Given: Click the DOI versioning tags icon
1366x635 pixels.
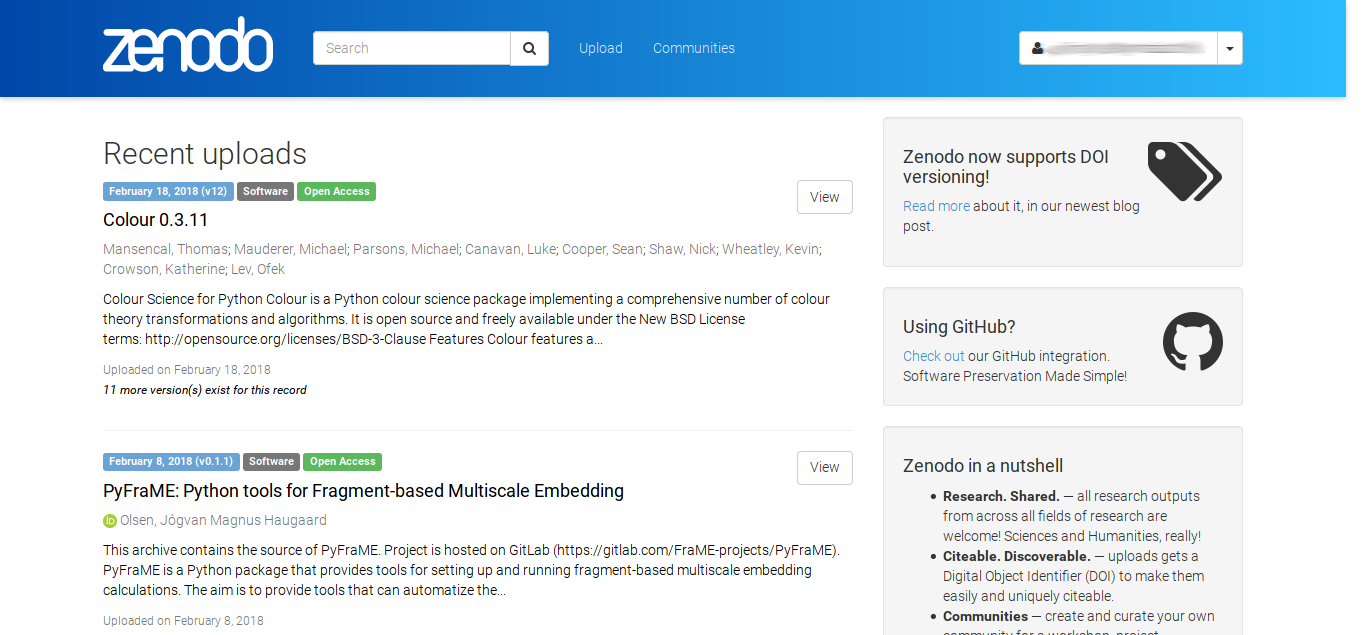Looking at the screenshot, I should tap(1184, 171).
